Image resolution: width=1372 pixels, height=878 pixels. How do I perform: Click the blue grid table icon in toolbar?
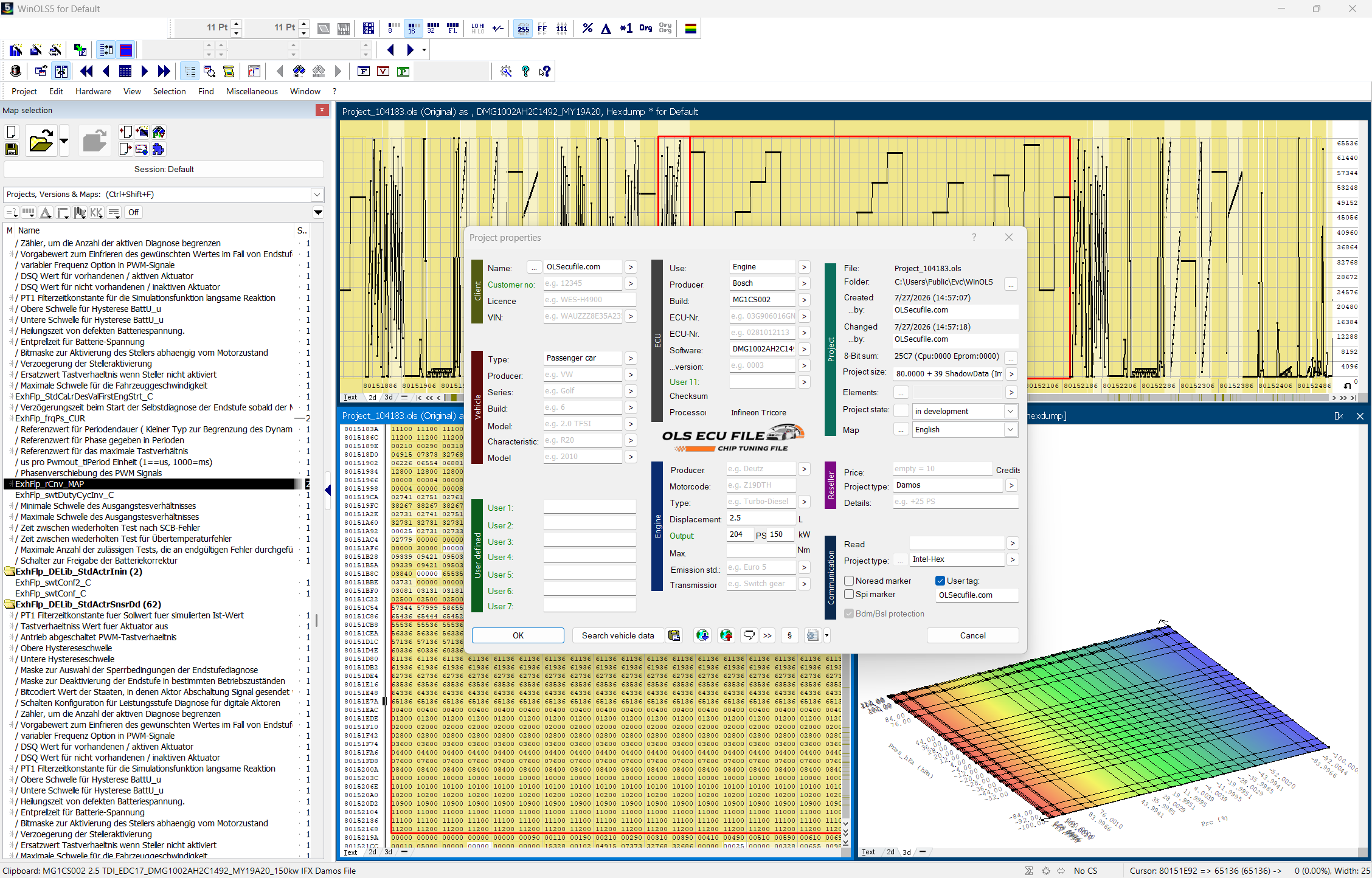tap(125, 71)
